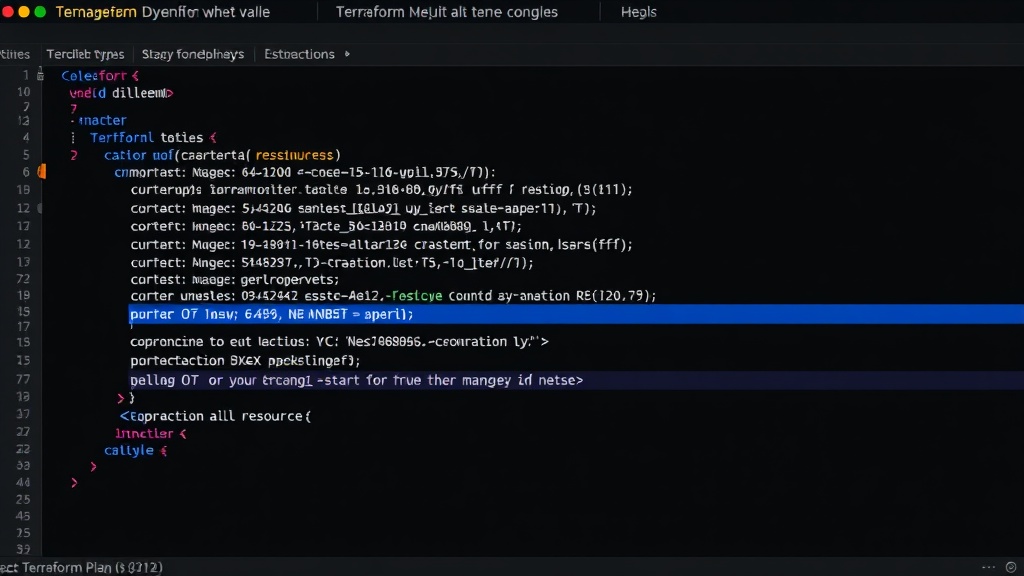Click the 'catior uof(caarterta' line
This screenshot has width=1024, height=576.
pyautogui.click(x=222, y=155)
